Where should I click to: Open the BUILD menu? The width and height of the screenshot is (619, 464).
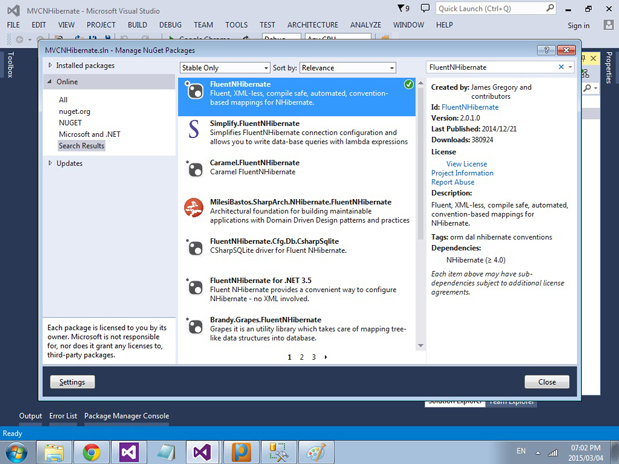(137, 25)
